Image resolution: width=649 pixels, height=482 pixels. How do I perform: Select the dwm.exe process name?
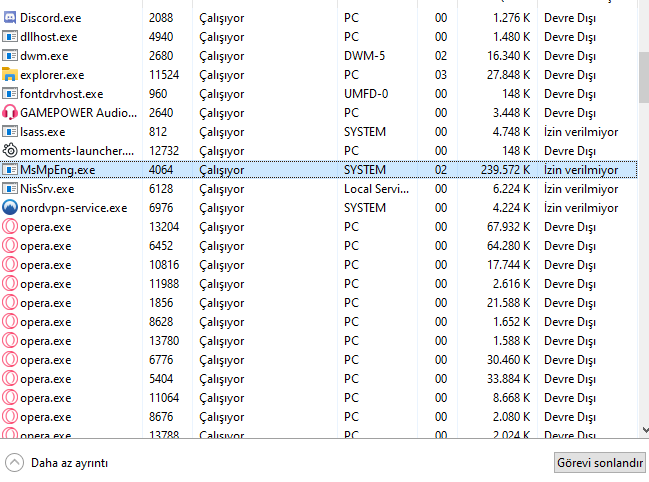click(44, 56)
